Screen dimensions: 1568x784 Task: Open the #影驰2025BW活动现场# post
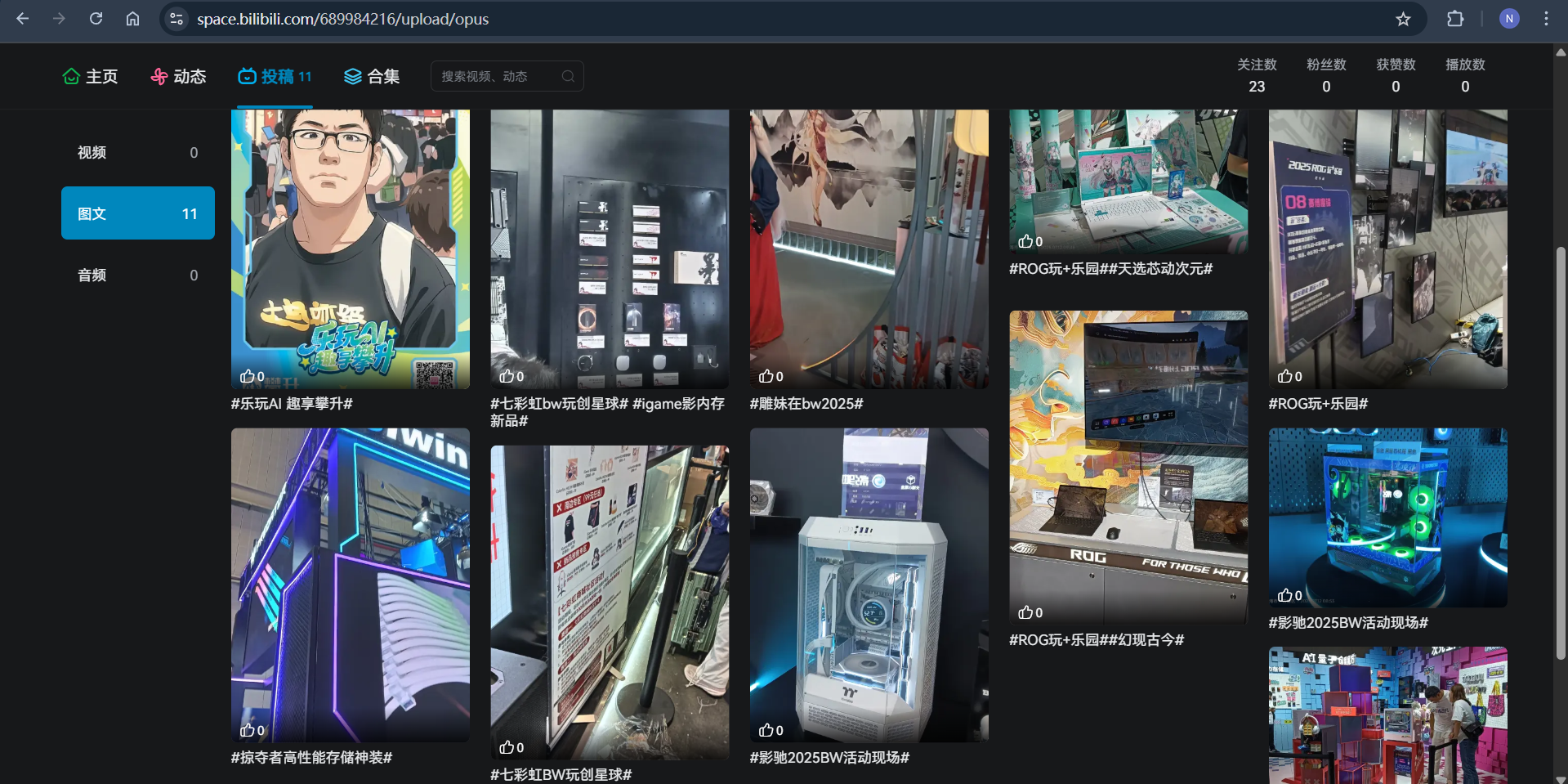[x=868, y=583]
